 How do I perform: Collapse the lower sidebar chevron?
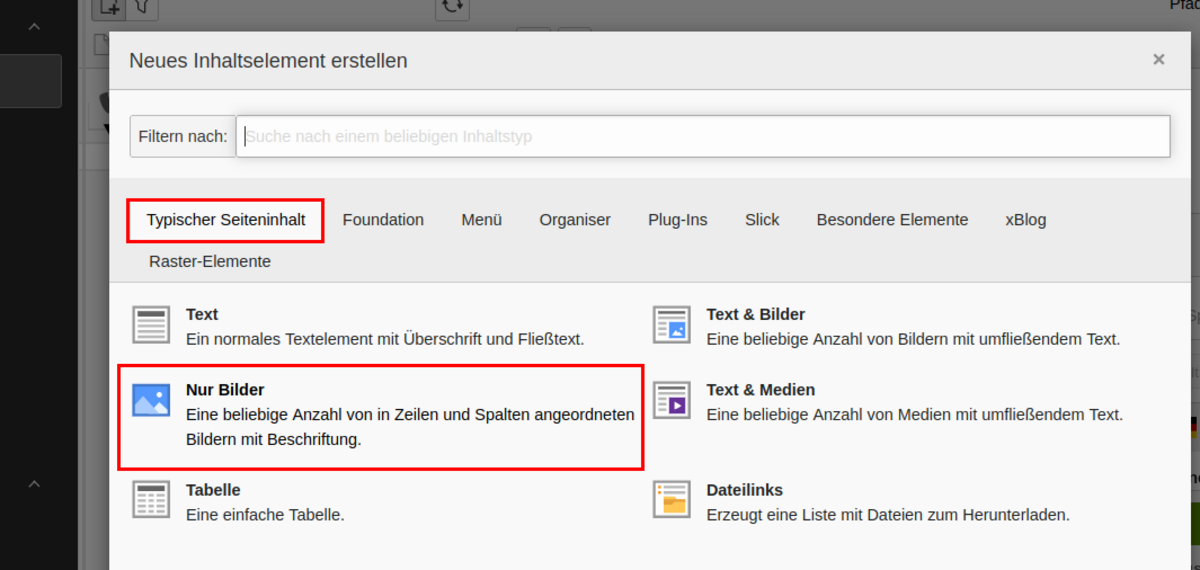pyautogui.click(x=34, y=484)
